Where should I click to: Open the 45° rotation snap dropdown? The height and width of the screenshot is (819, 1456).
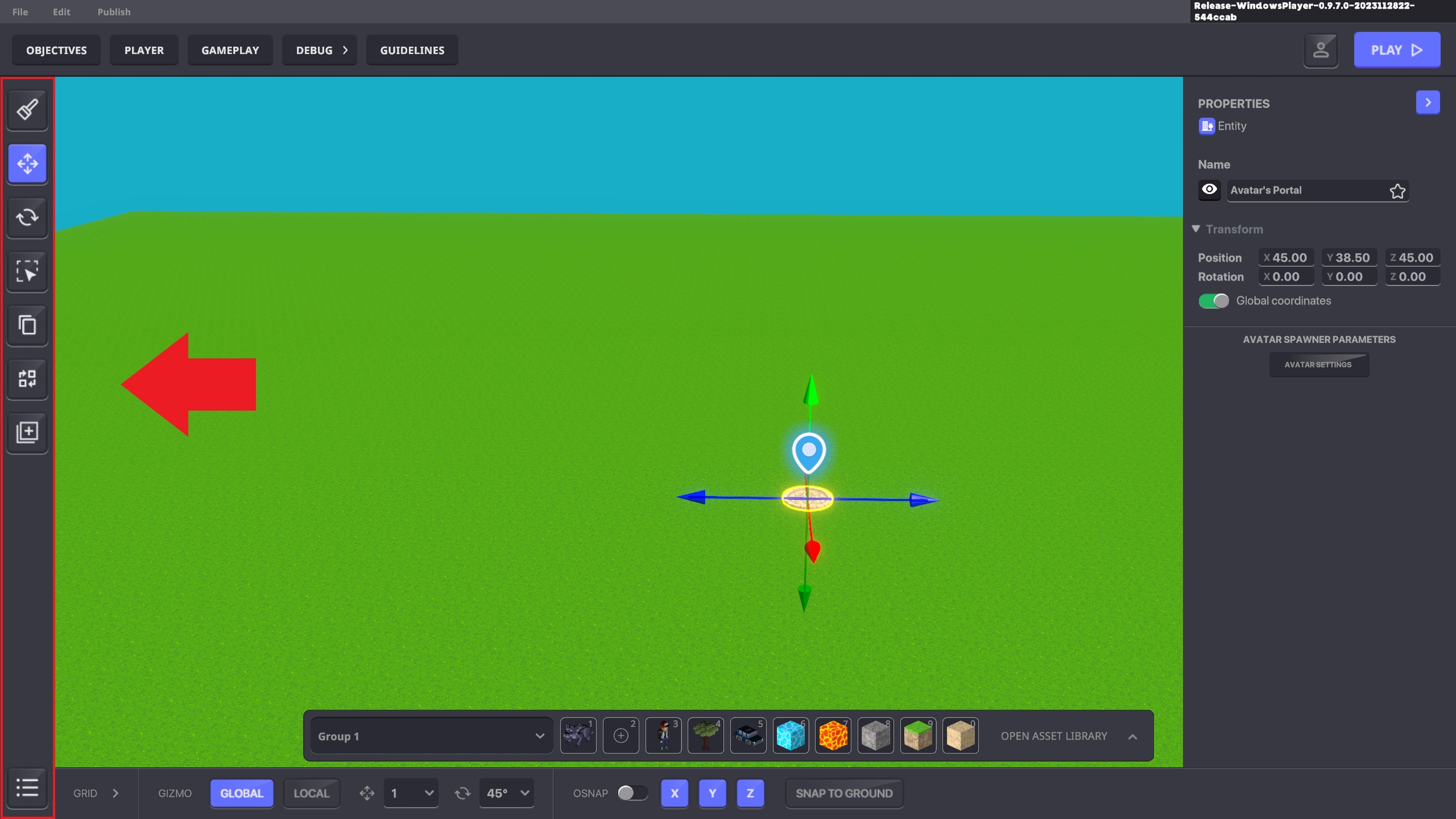click(x=507, y=792)
